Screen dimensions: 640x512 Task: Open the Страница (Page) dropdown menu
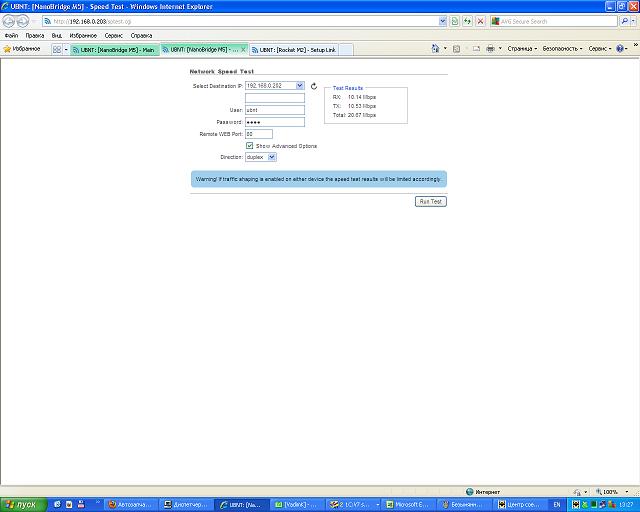(x=522, y=49)
